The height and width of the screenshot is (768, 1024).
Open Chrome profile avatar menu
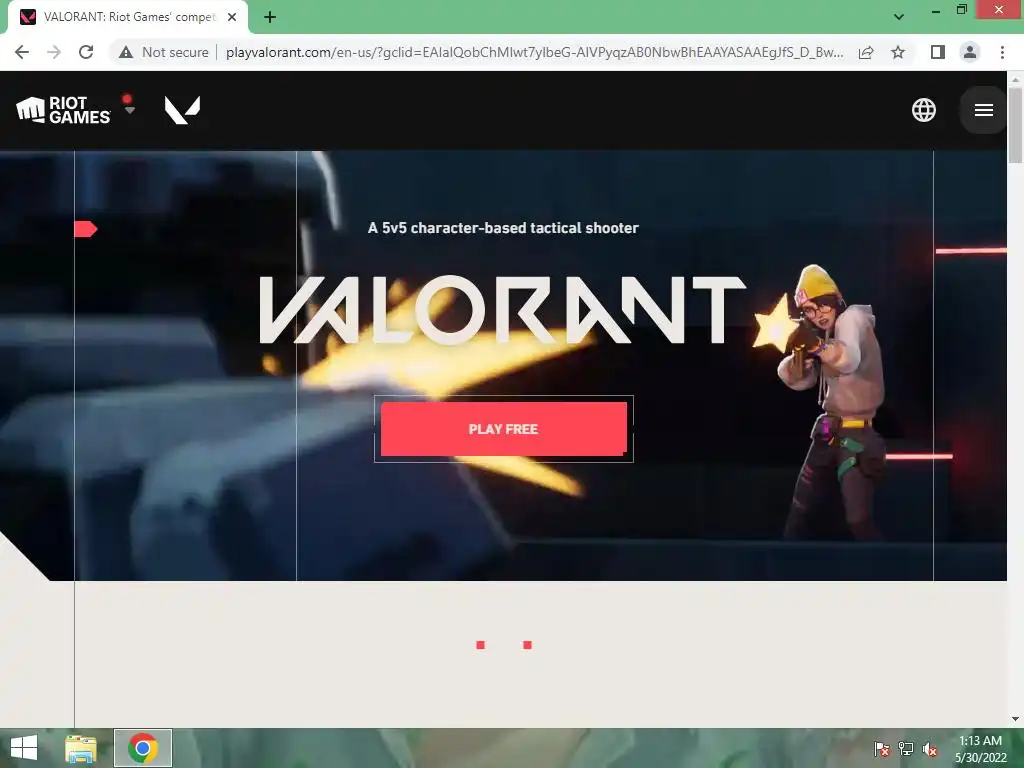click(970, 52)
